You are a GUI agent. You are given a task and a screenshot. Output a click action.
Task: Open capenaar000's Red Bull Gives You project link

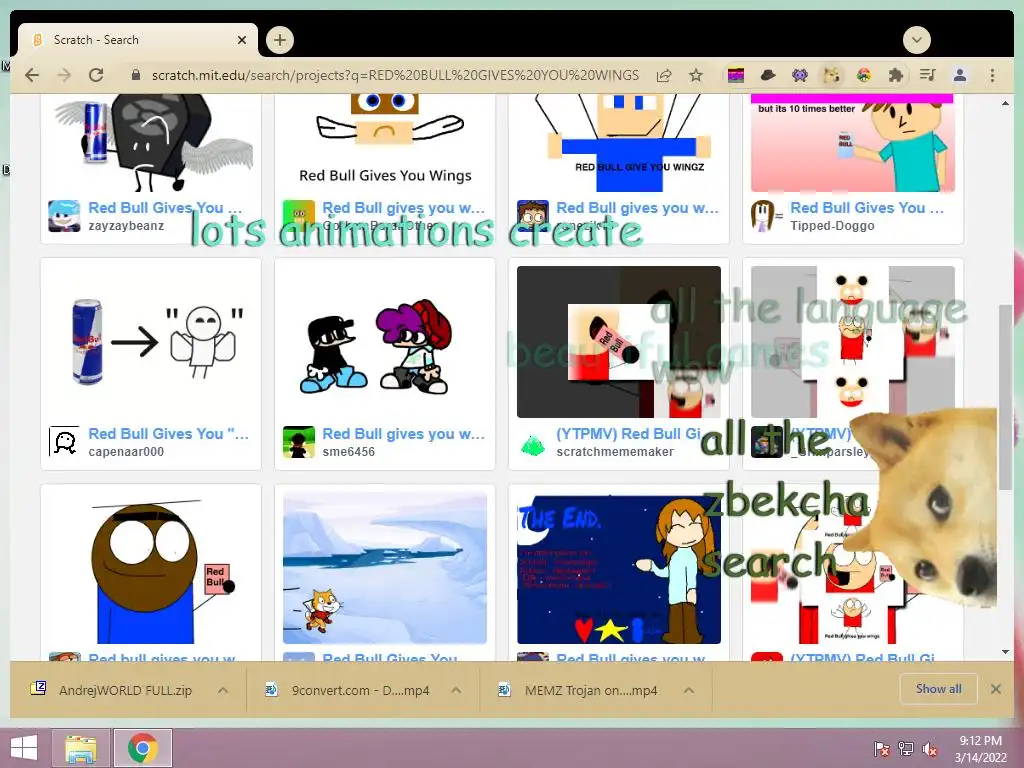[x=168, y=434]
